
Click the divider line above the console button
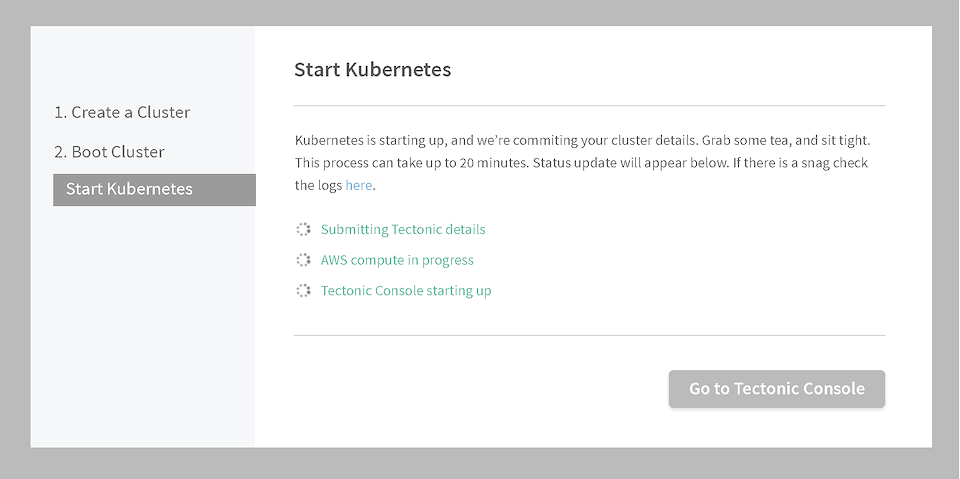(589, 335)
